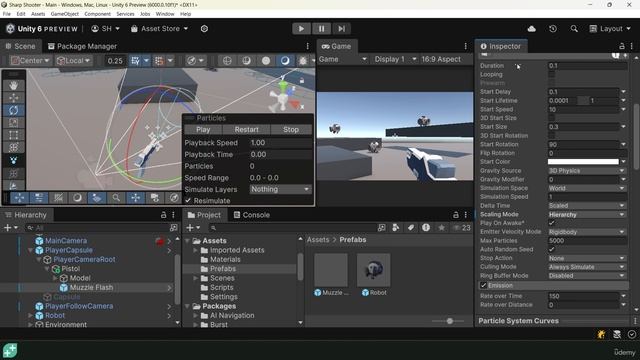Adjust the Project icon size slider
Viewport: 640px width, 360px height.
tap(449, 321)
